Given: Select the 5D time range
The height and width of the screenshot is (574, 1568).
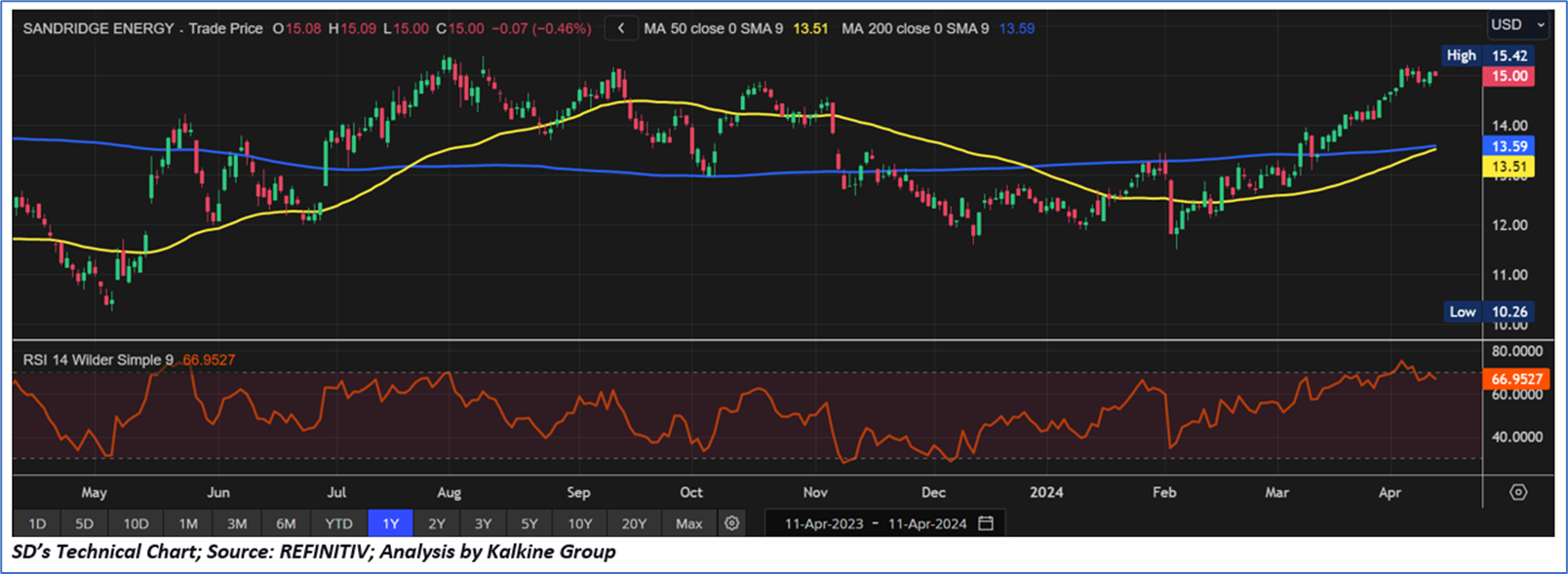Looking at the screenshot, I should click(85, 523).
